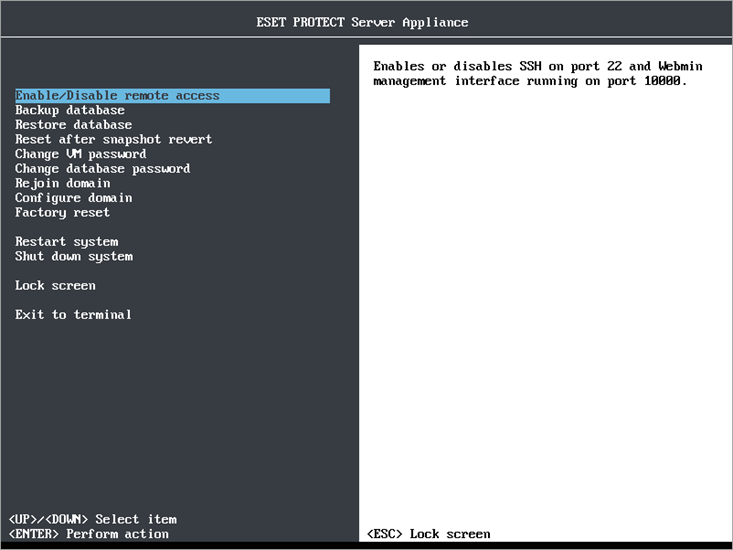Click Reset after snapshot revert
The height and width of the screenshot is (550, 733).
coord(113,139)
